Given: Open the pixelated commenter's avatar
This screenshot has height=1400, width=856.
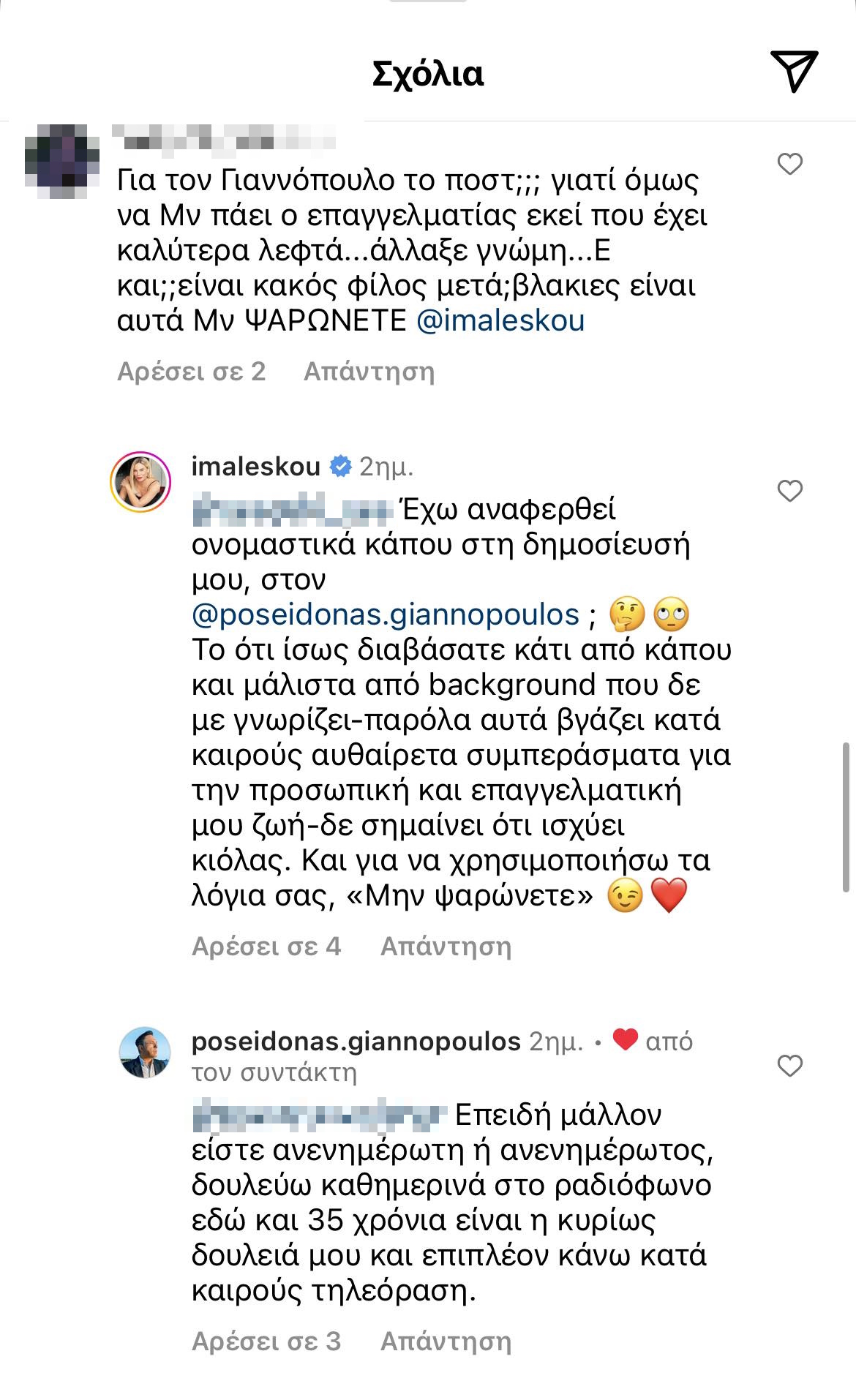Looking at the screenshot, I should tap(61, 162).
